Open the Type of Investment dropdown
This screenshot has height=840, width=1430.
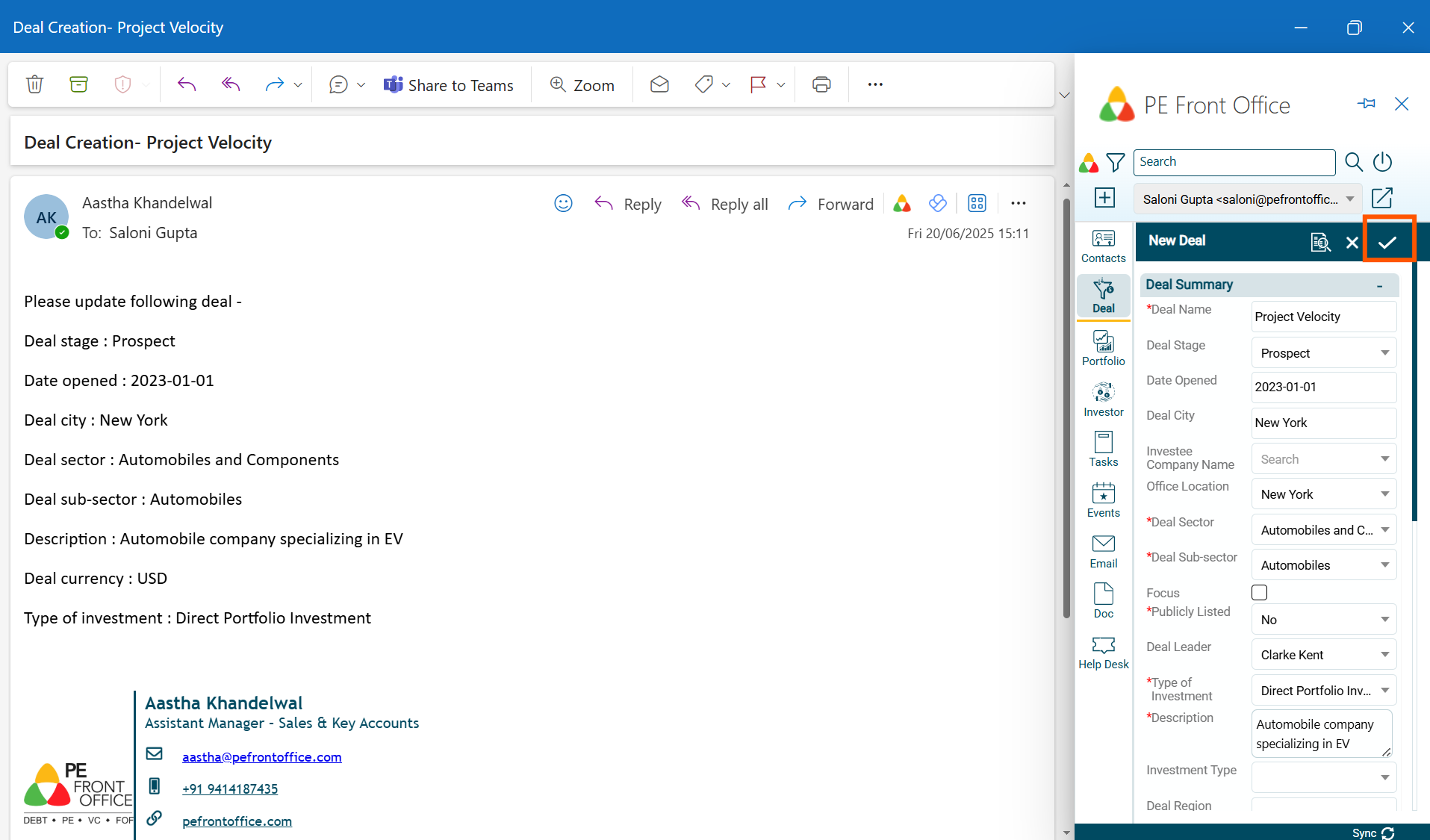pyautogui.click(x=1323, y=691)
